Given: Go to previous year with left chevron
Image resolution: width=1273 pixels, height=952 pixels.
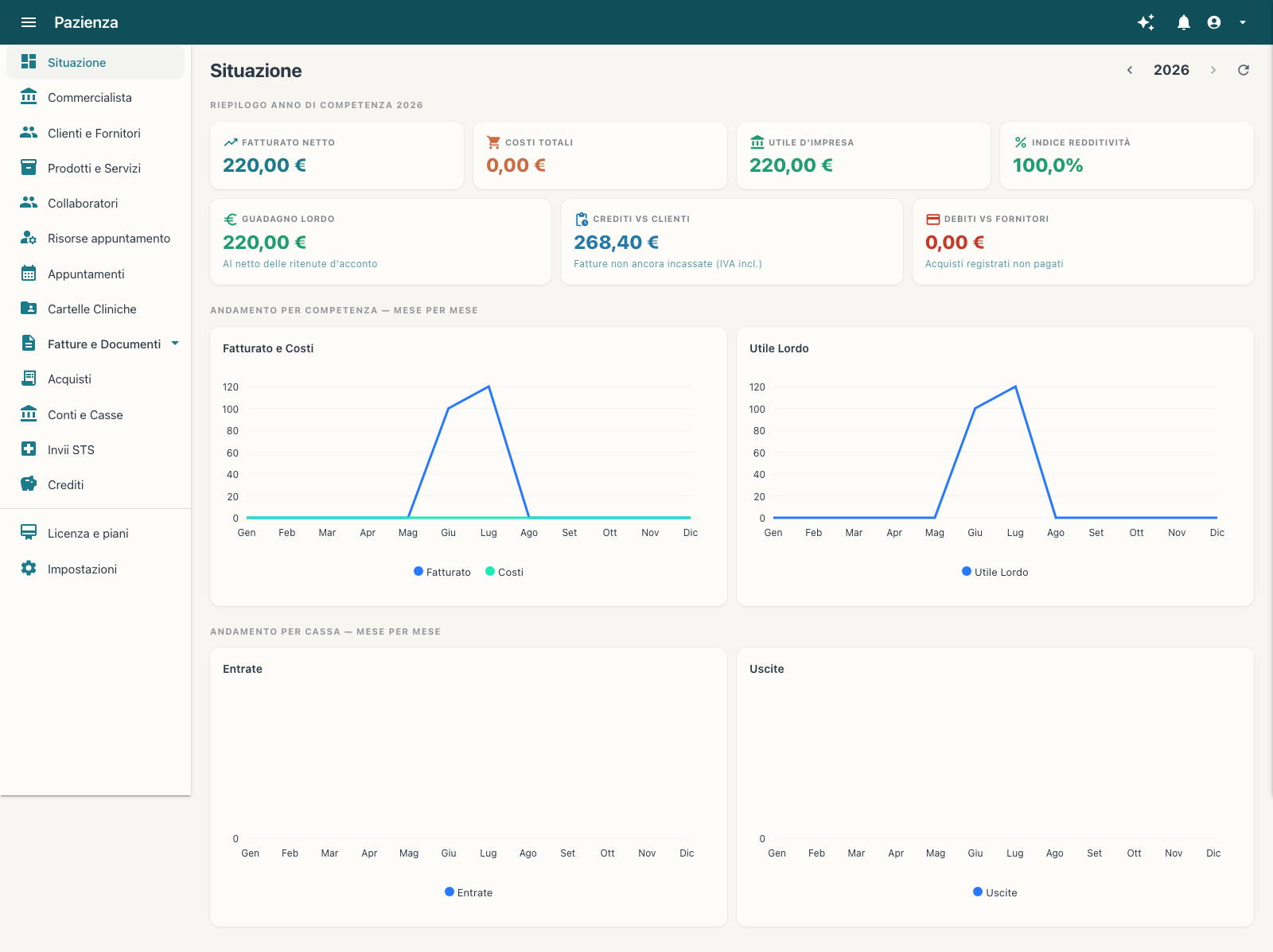Looking at the screenshot, I should pyautogui.click(x=1130, y=70).
